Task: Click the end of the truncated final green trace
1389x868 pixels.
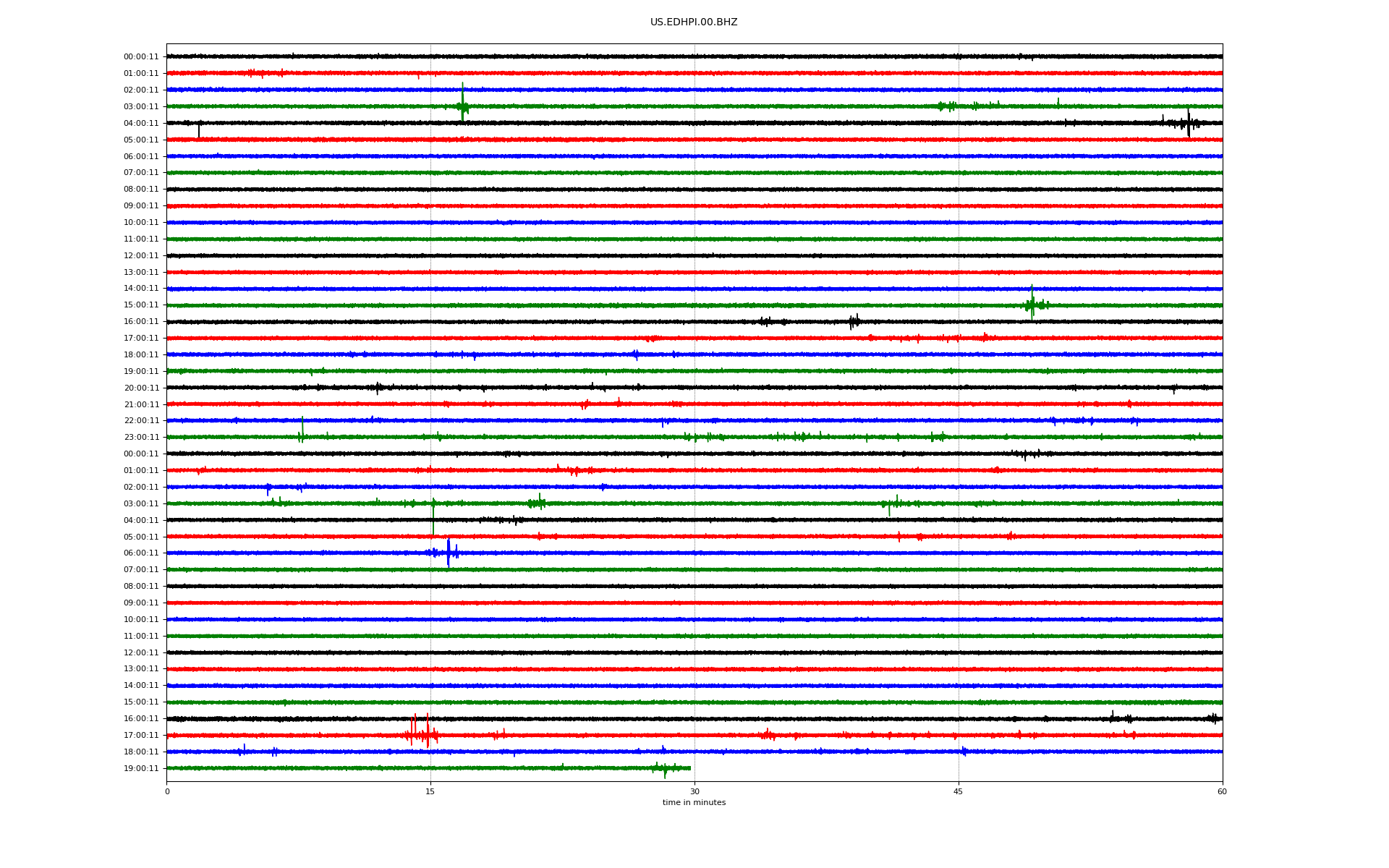Action: (689, 768)
